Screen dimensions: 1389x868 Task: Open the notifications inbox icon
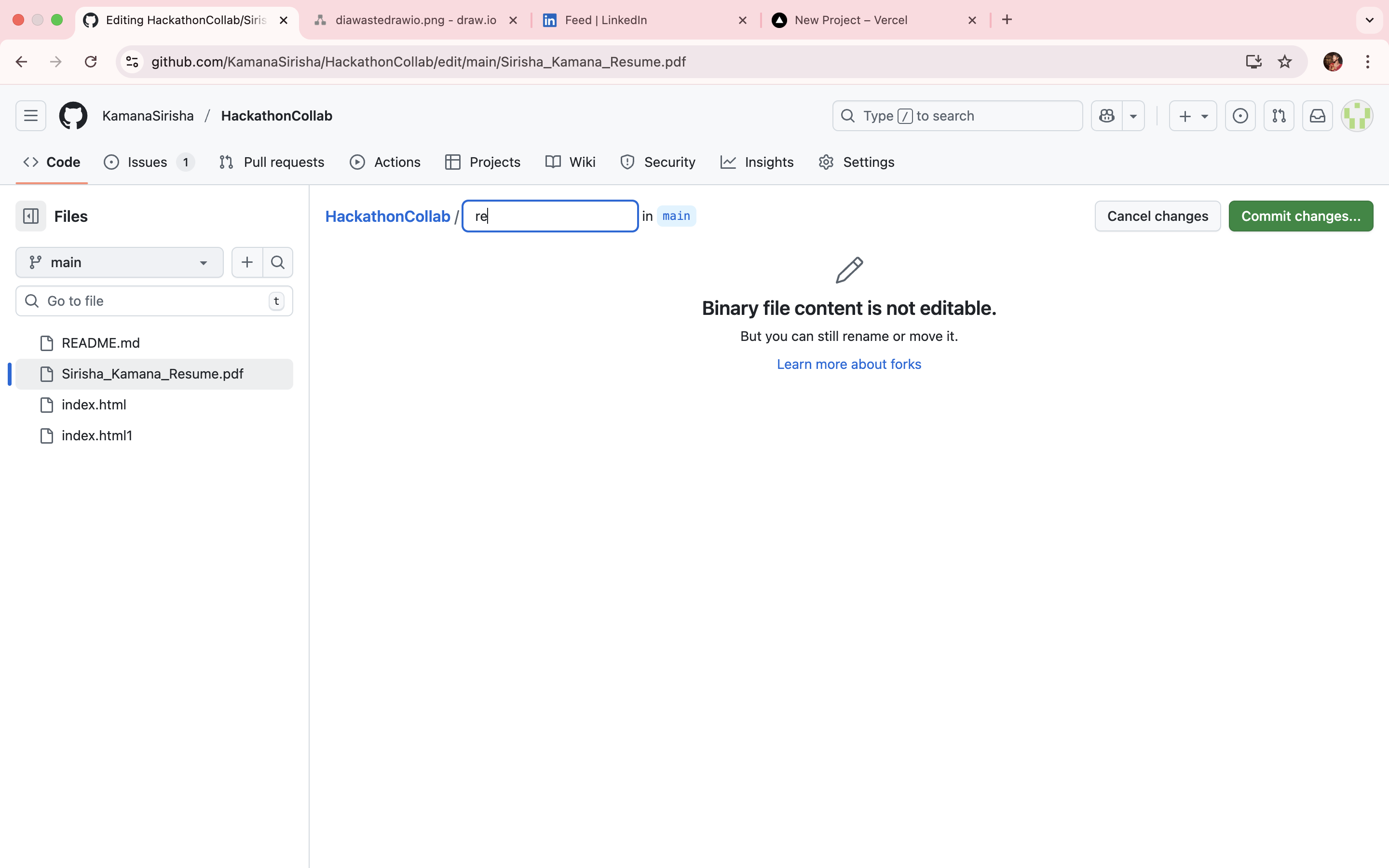click(x=1317, y=116)
